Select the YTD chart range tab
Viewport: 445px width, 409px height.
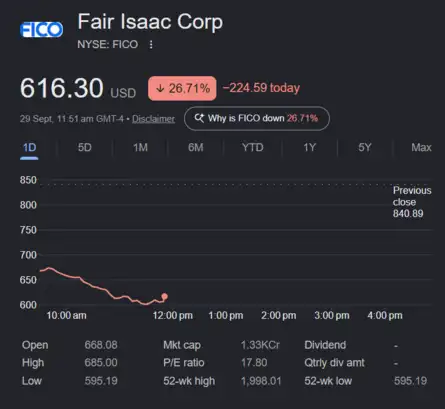(x=253, y=147)
